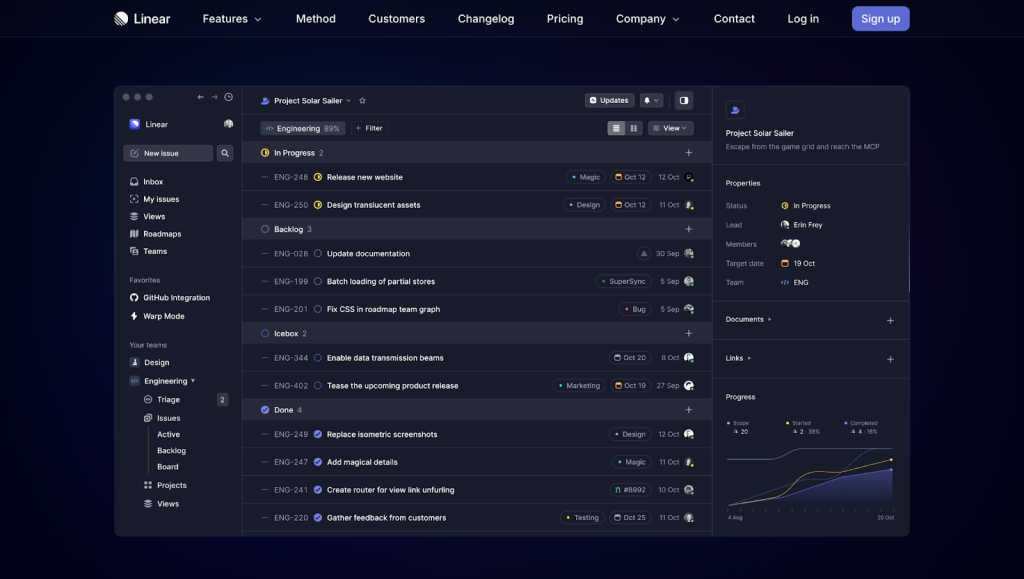Click the history clock icon
Image resolution: width=1024 pixels, height=579 pixels.
pyautogui.click(x=228, y=97)
